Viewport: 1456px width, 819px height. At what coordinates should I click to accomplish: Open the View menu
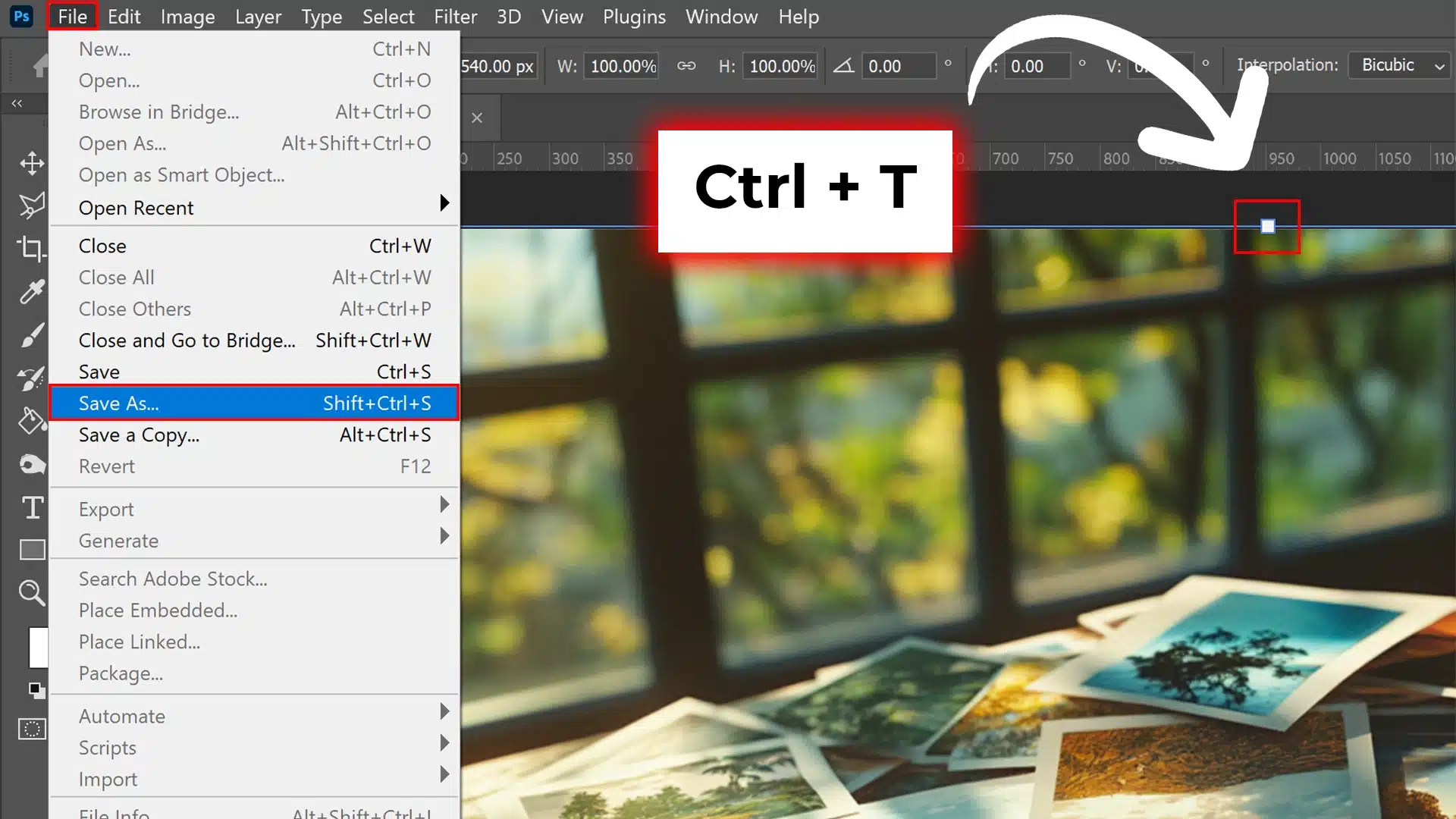[562, 16]
